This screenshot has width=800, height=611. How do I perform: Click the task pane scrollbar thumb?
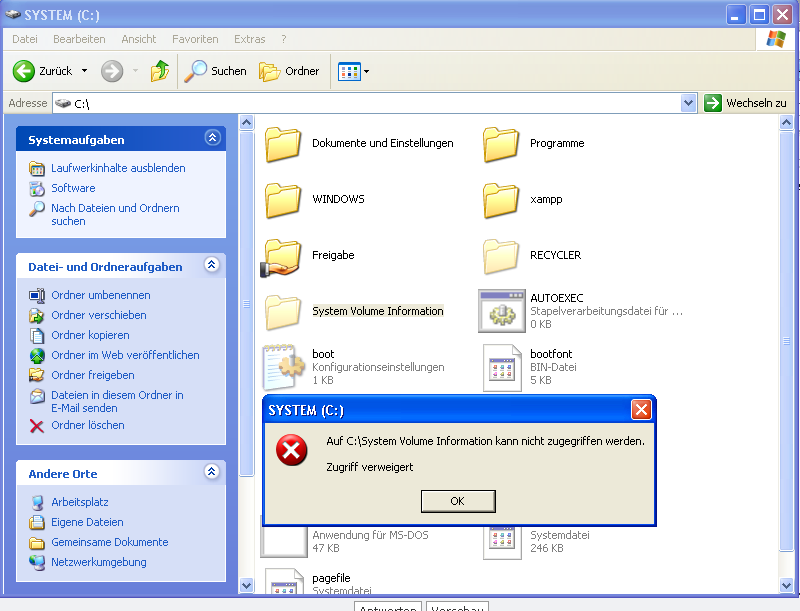coord(246,303)
